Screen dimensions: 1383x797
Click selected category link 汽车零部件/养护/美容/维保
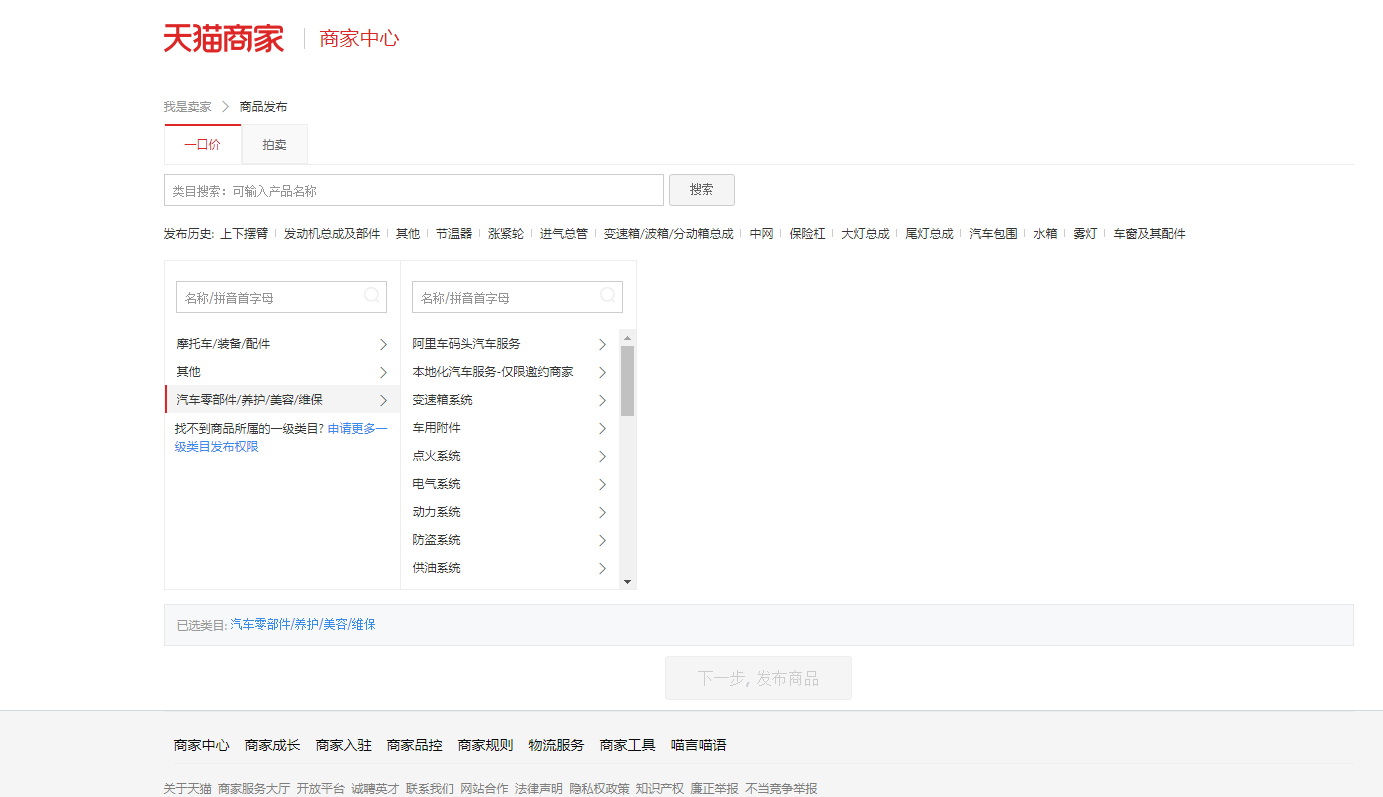303,624
